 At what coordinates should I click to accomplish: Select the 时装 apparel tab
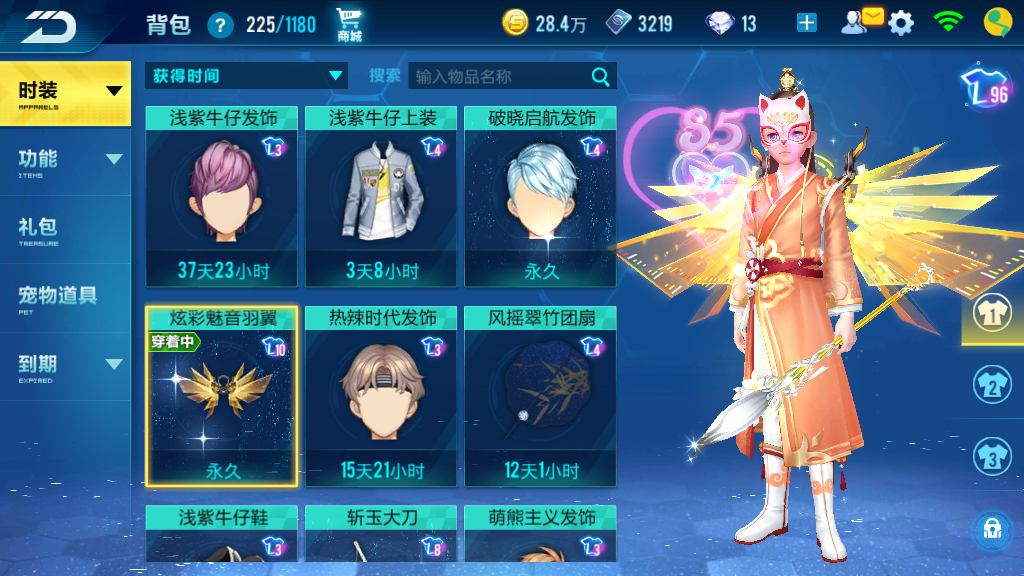(65, 93)
